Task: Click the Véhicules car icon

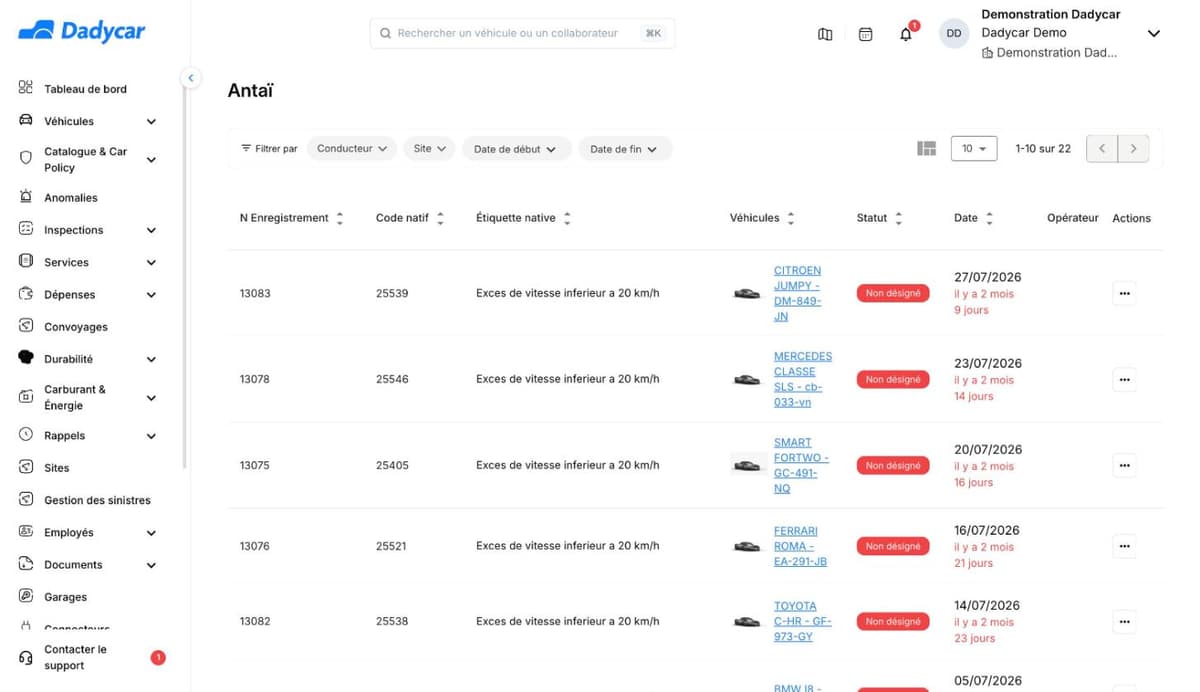Action: pyautogui.click(x=26, y=120)
